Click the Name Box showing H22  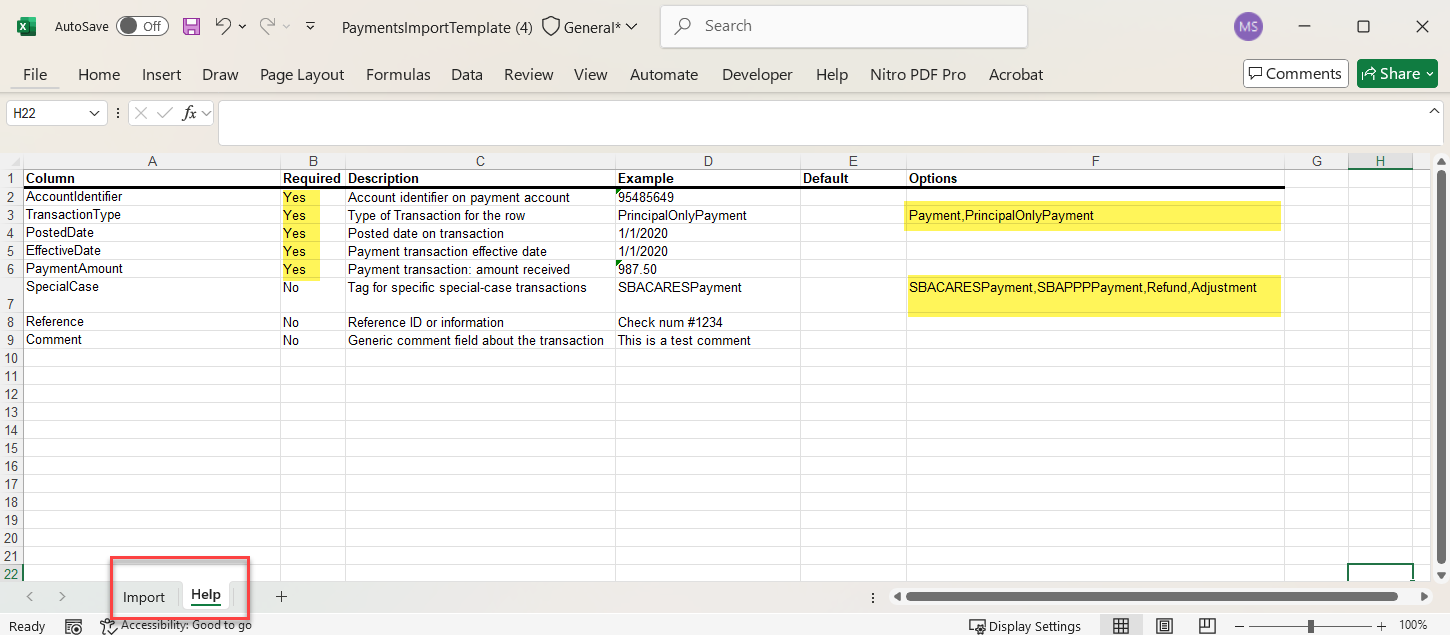tap(47, 113)
